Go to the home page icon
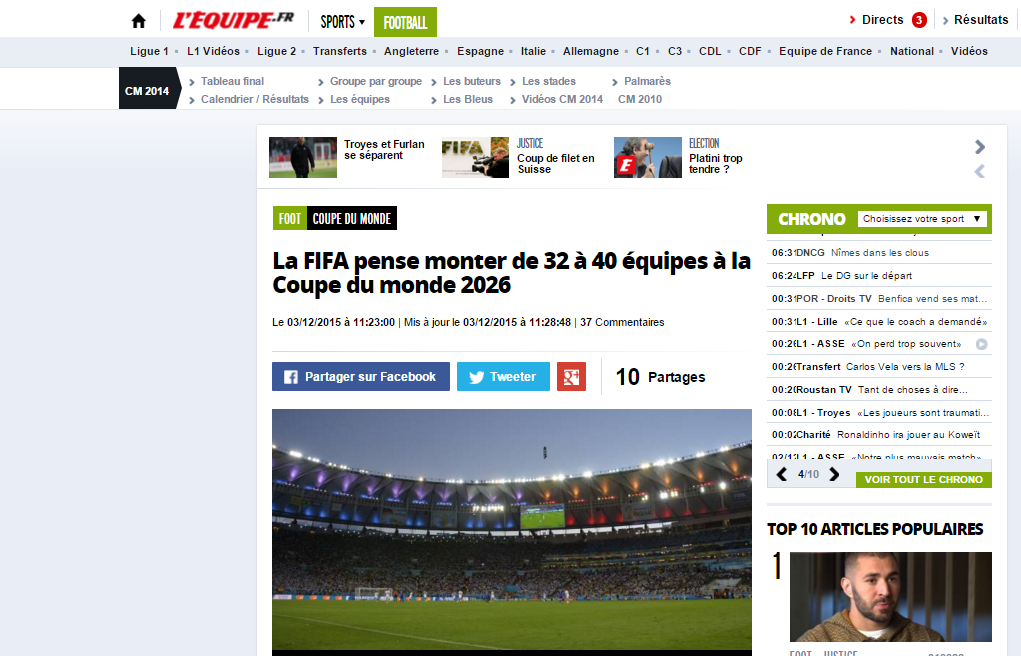 click(x=139, y=21)
